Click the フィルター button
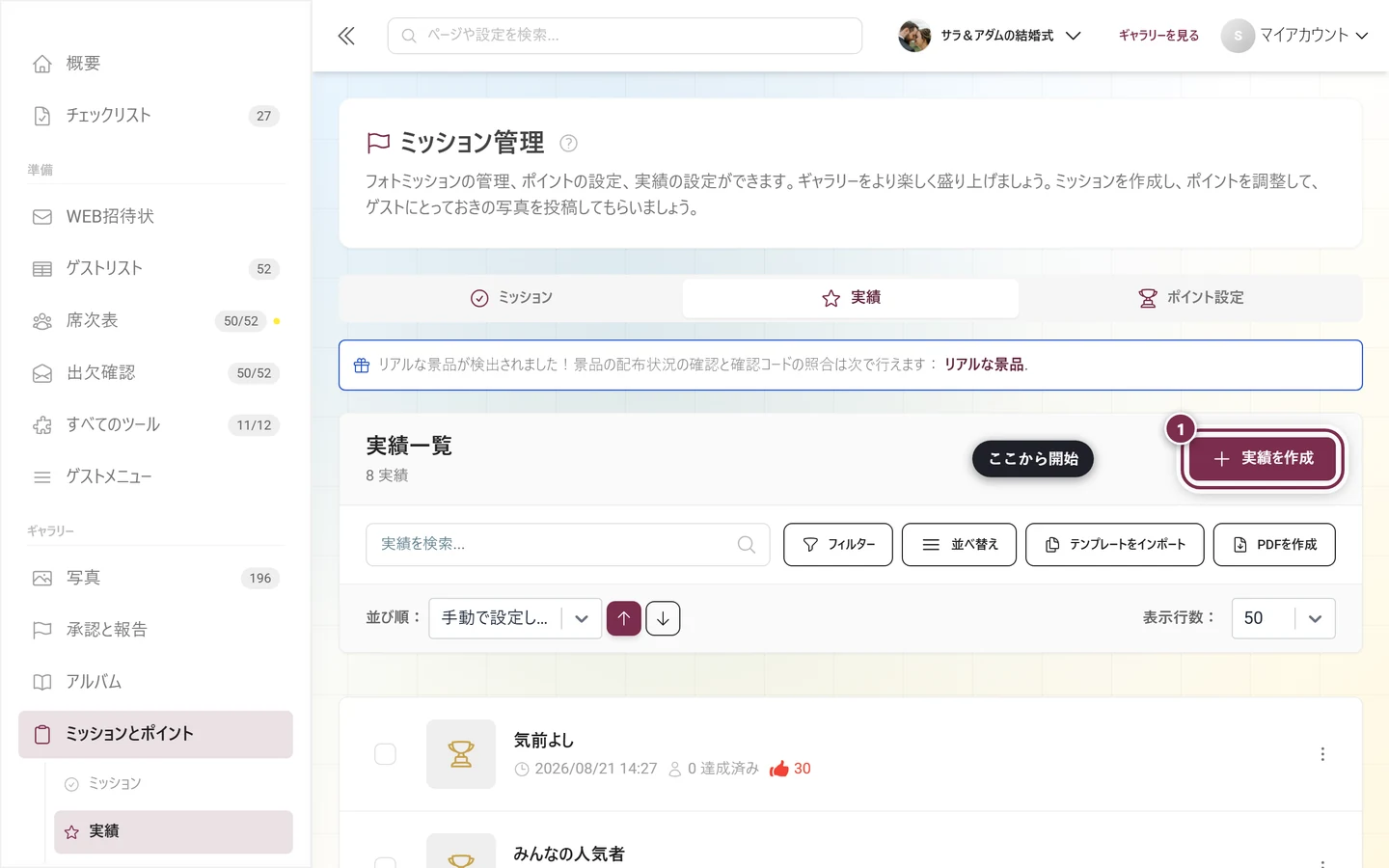 coord(838,545)
